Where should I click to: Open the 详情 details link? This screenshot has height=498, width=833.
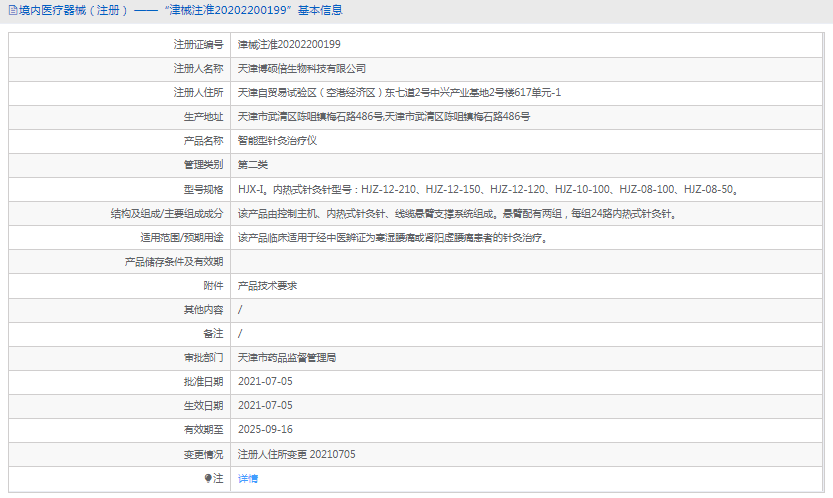coord(248,478)
